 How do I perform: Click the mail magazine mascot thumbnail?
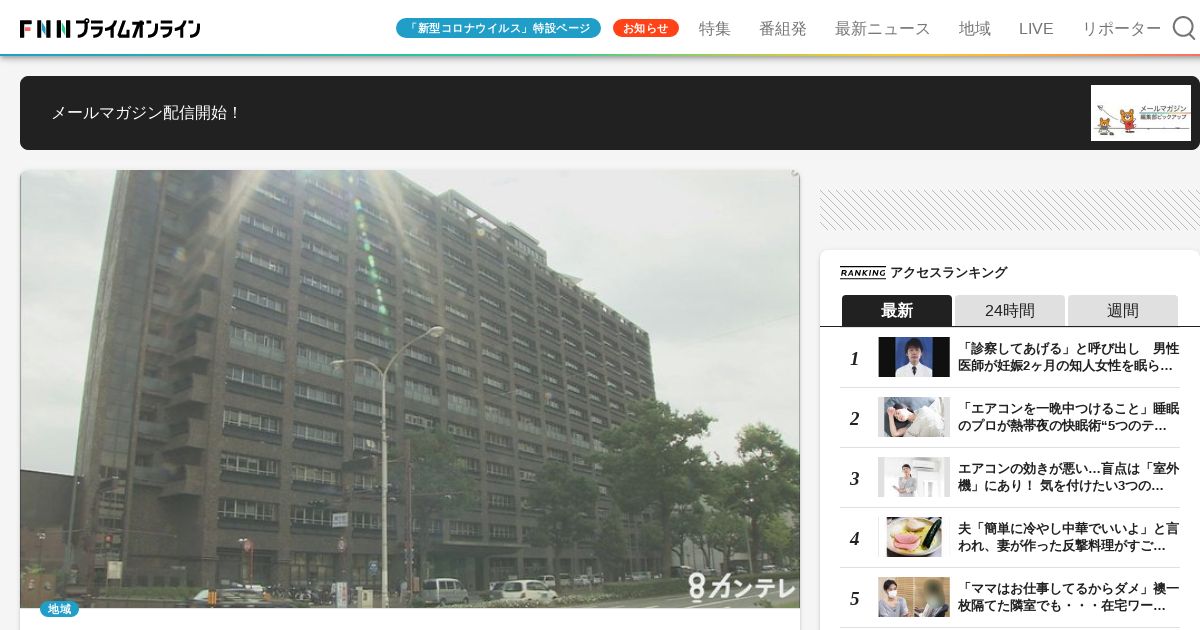(x=1141, y=113)
